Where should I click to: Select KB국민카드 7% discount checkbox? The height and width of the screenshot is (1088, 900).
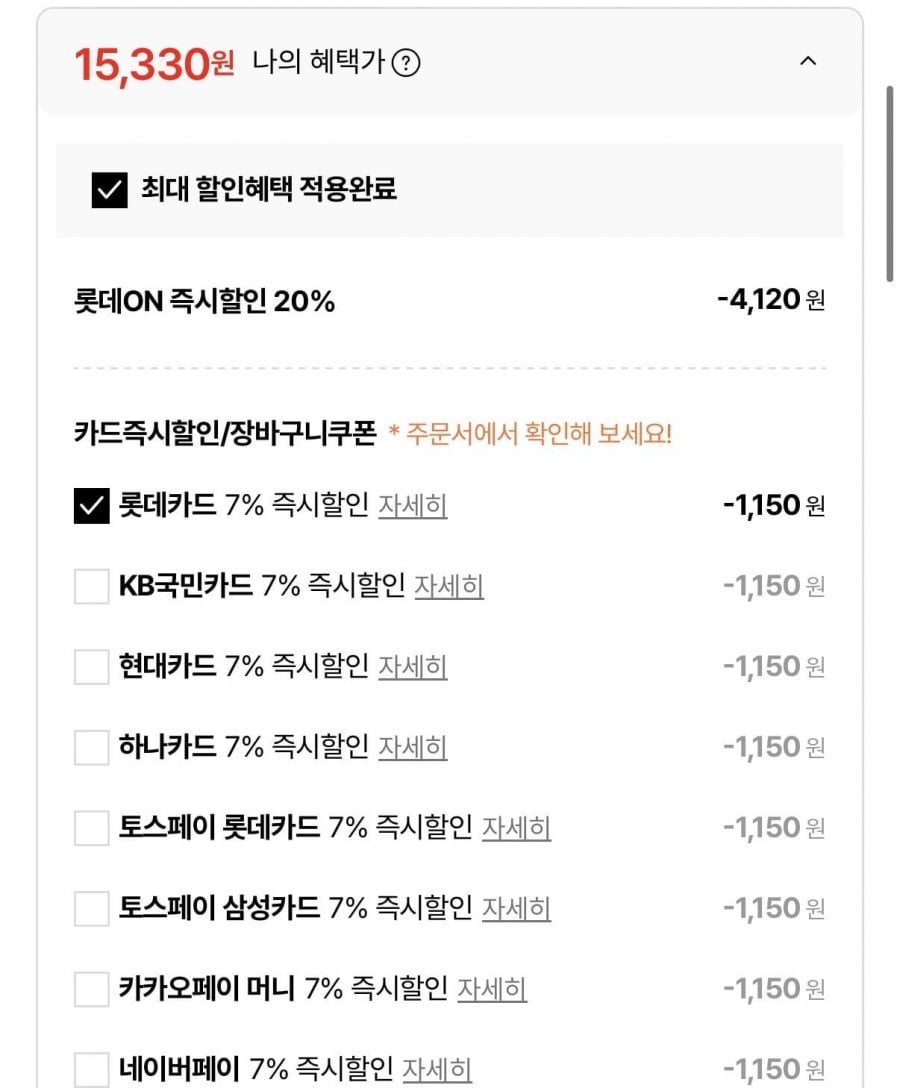pyautogui.click(x=91, y=586)
